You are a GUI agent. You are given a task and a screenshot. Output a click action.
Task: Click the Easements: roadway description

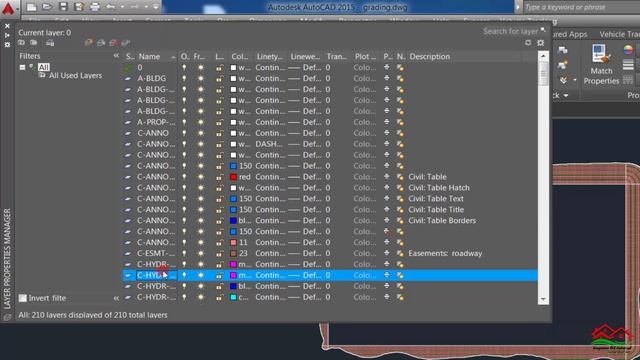[445, 253]
